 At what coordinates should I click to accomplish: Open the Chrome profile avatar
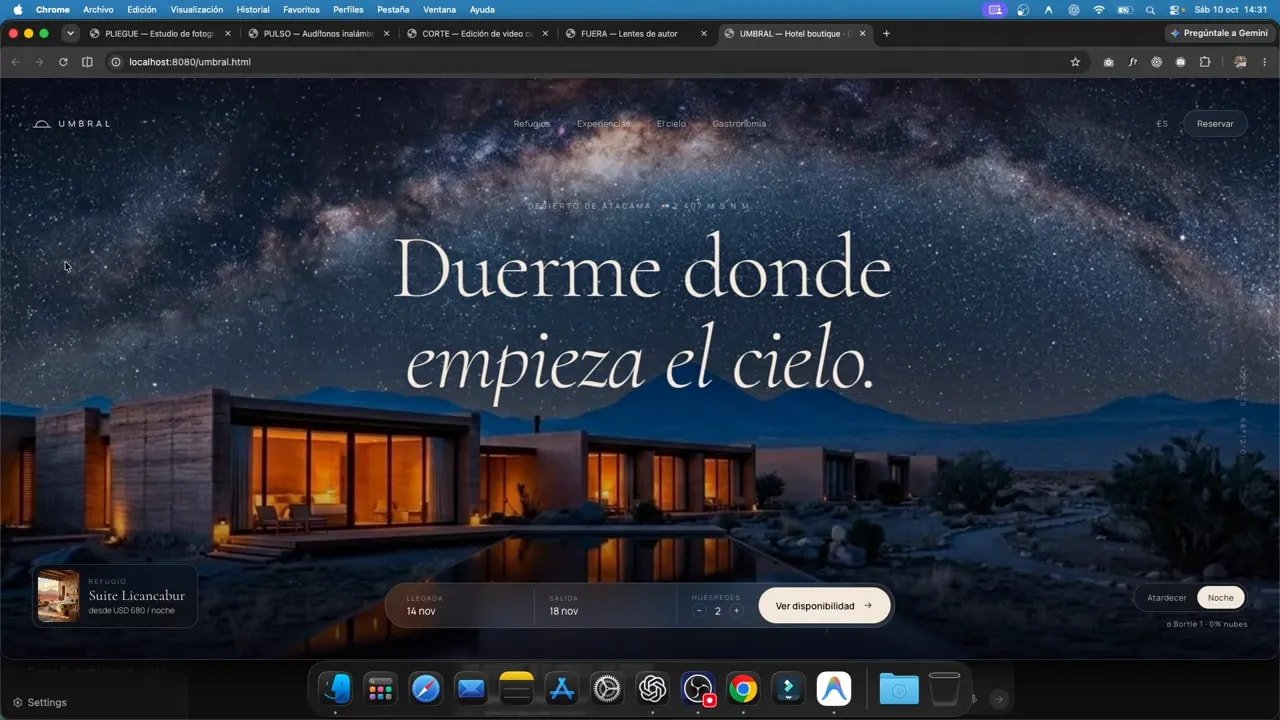point(1240,62)
